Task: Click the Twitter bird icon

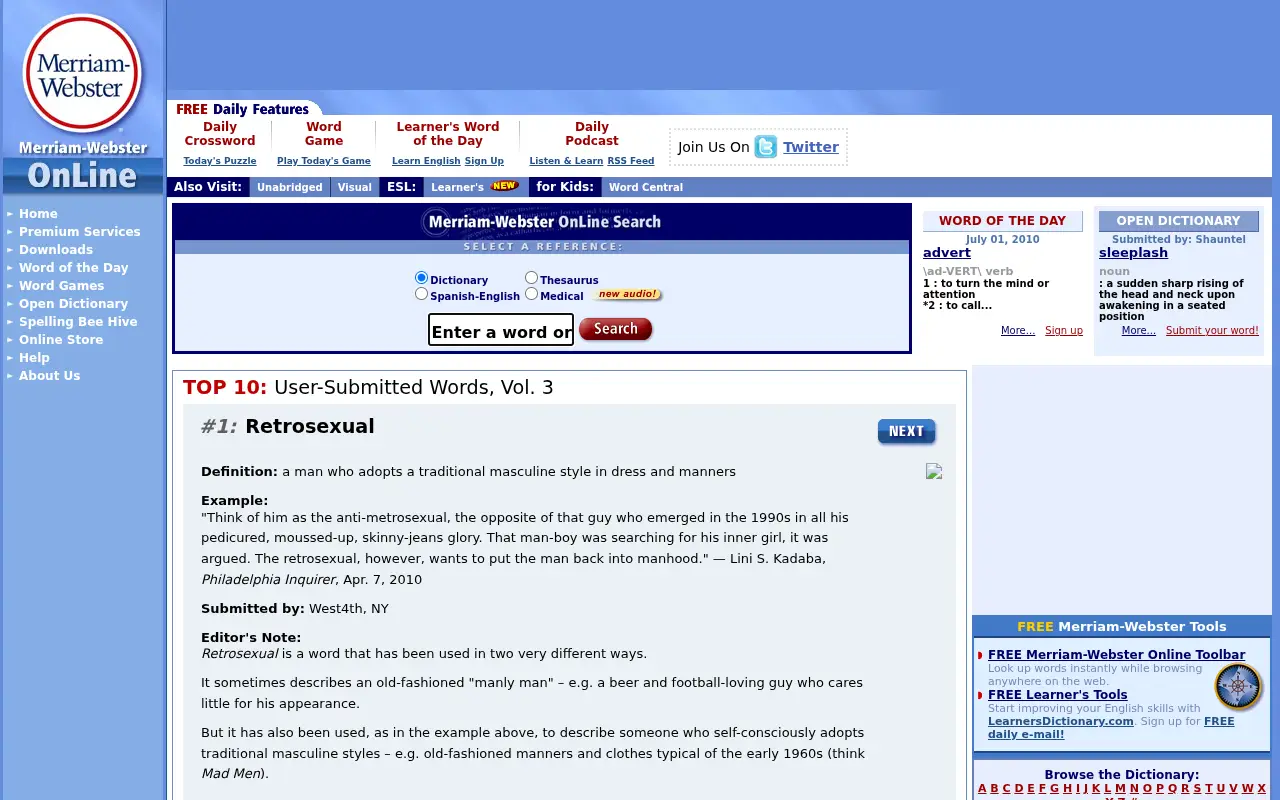Action: [766, 147]
